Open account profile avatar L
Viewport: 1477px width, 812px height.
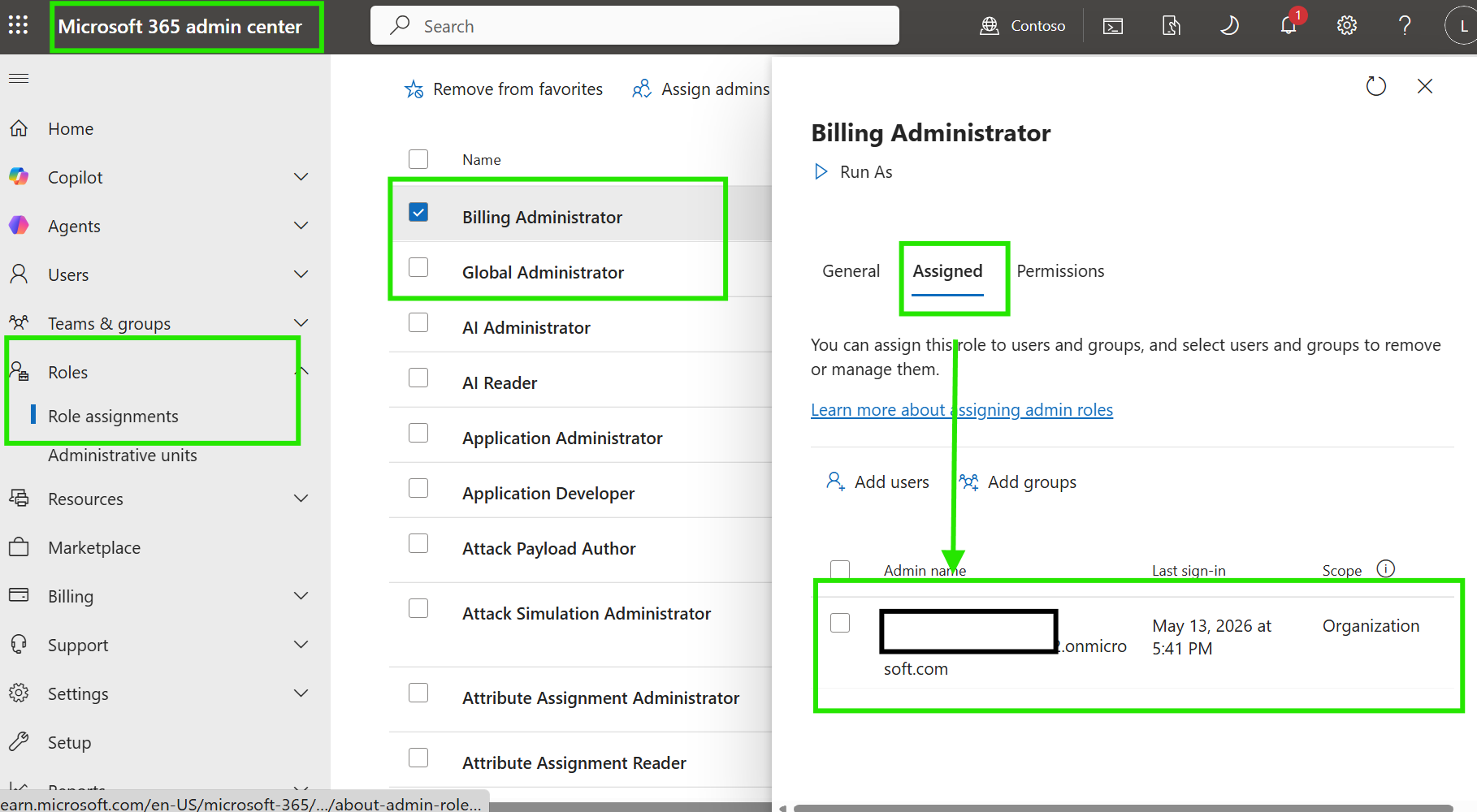click(1462, 26)
